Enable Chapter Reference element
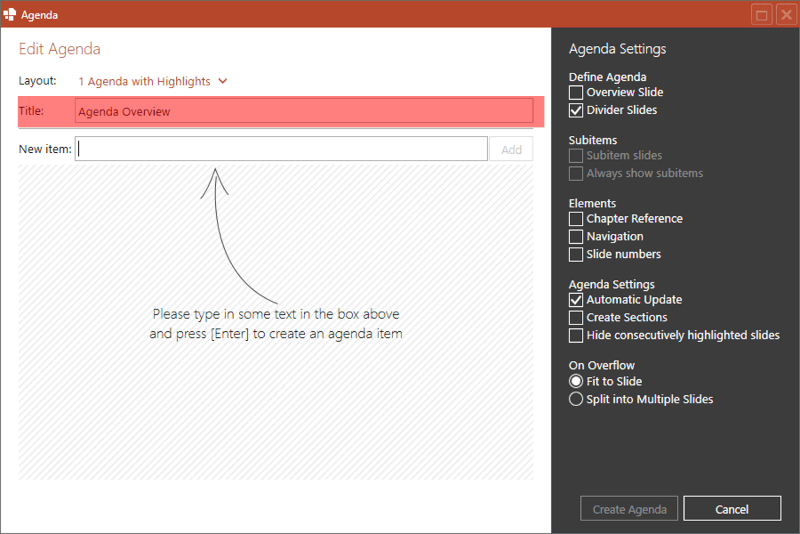This screenshot has width=800, height=534. (x=576, y=218)
